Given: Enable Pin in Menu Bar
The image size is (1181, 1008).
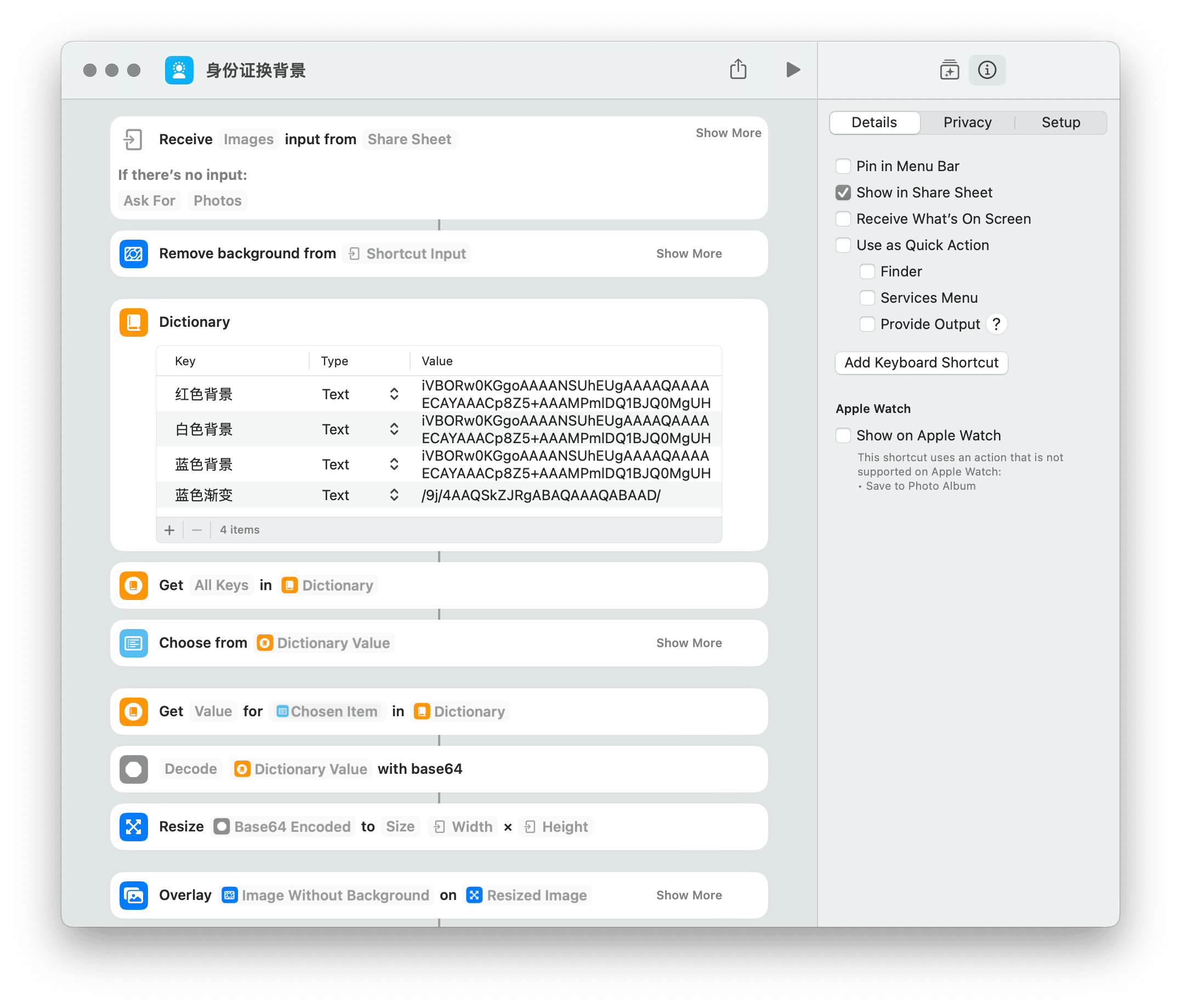Looking at the screenshot, I should point(843,167).
